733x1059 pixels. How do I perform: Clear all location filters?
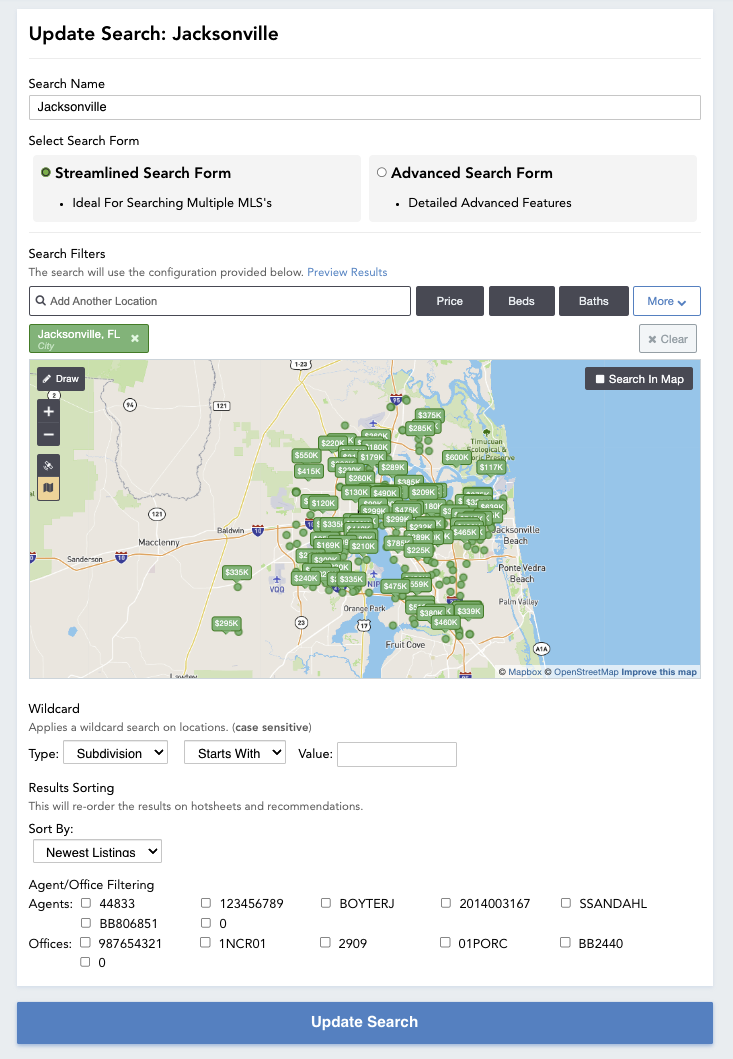668,339
